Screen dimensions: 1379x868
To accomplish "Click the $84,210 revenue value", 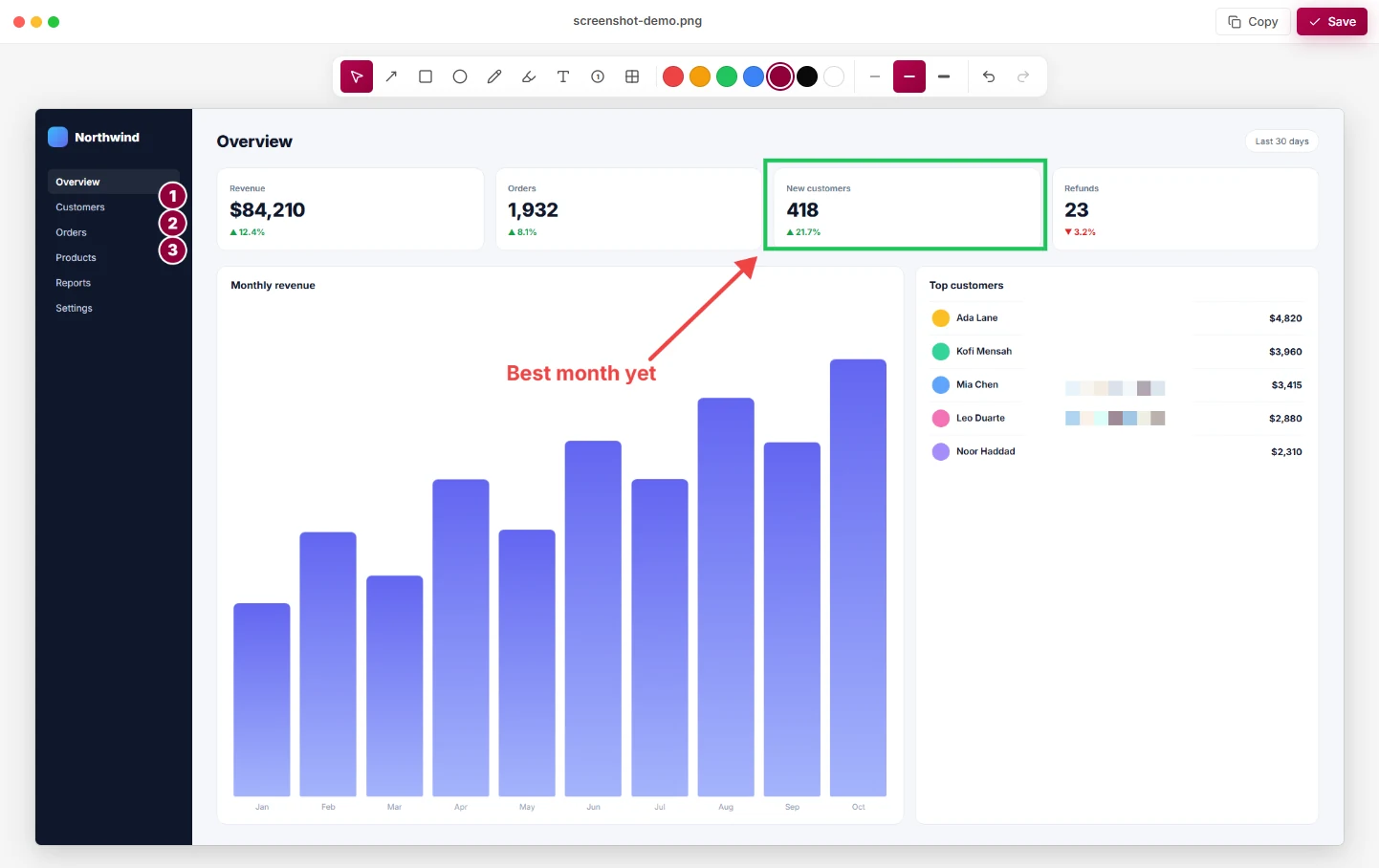I will [x=268, y=210].
